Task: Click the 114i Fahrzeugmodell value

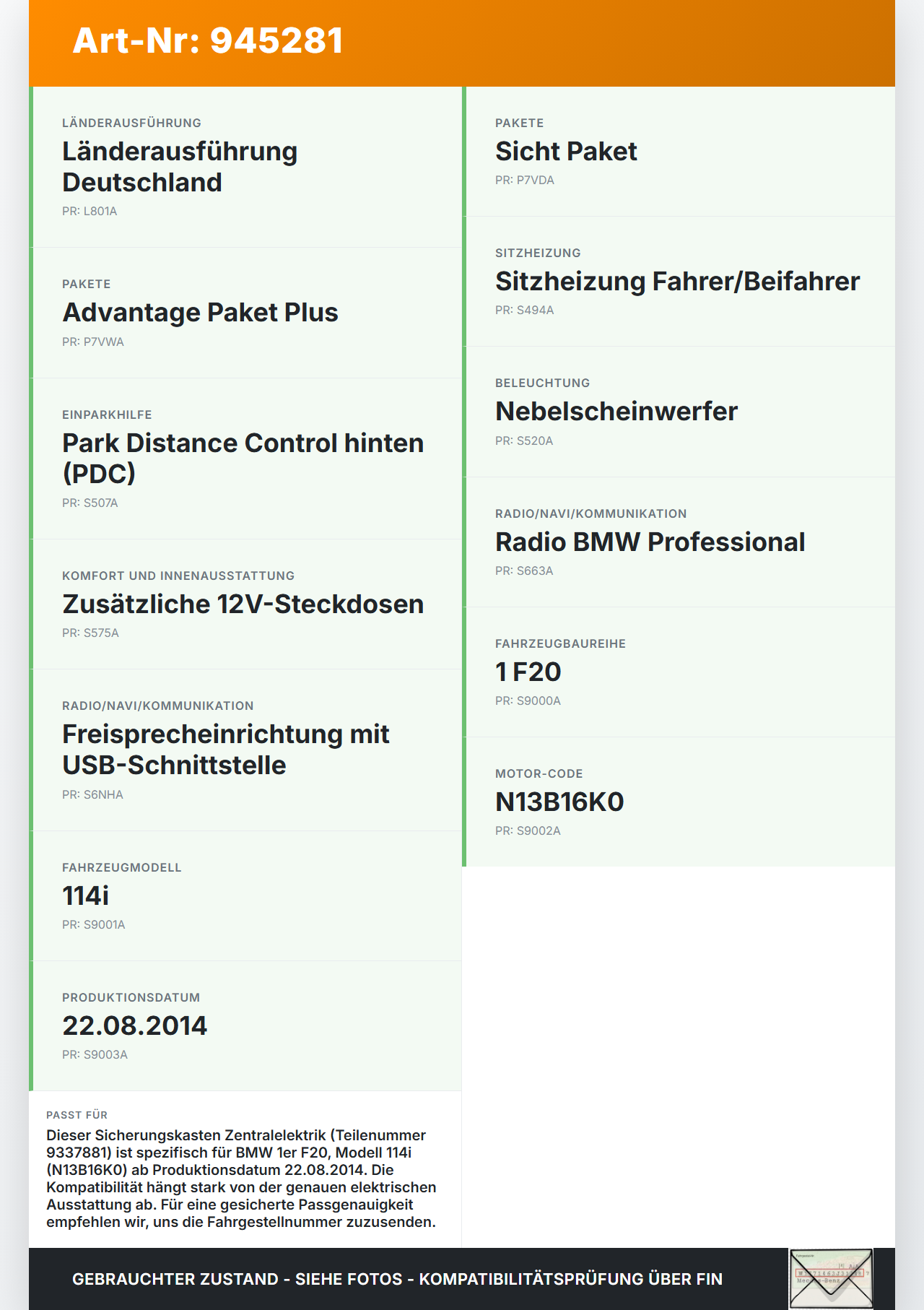Action: tap(85, 895)
